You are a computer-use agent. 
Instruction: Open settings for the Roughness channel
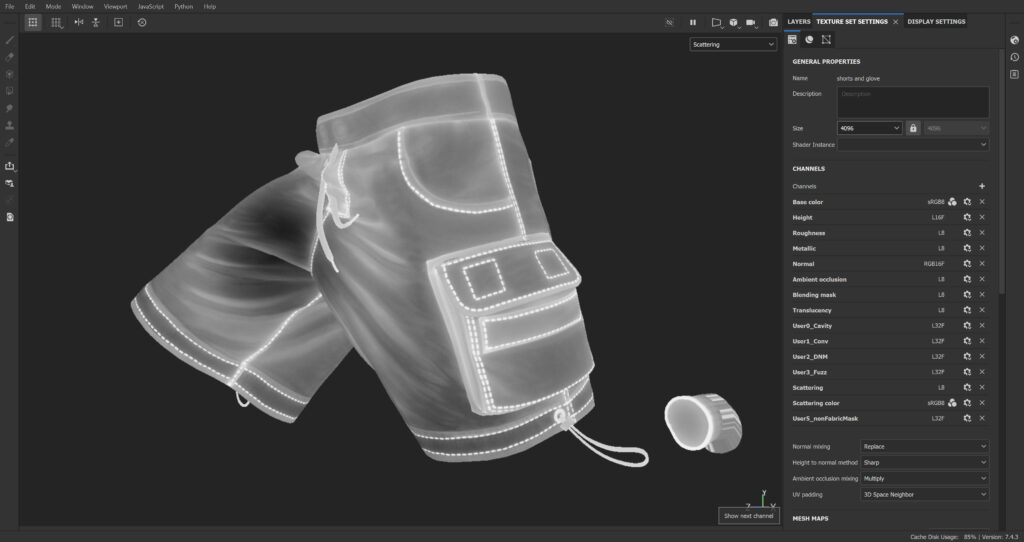[967, 233]
